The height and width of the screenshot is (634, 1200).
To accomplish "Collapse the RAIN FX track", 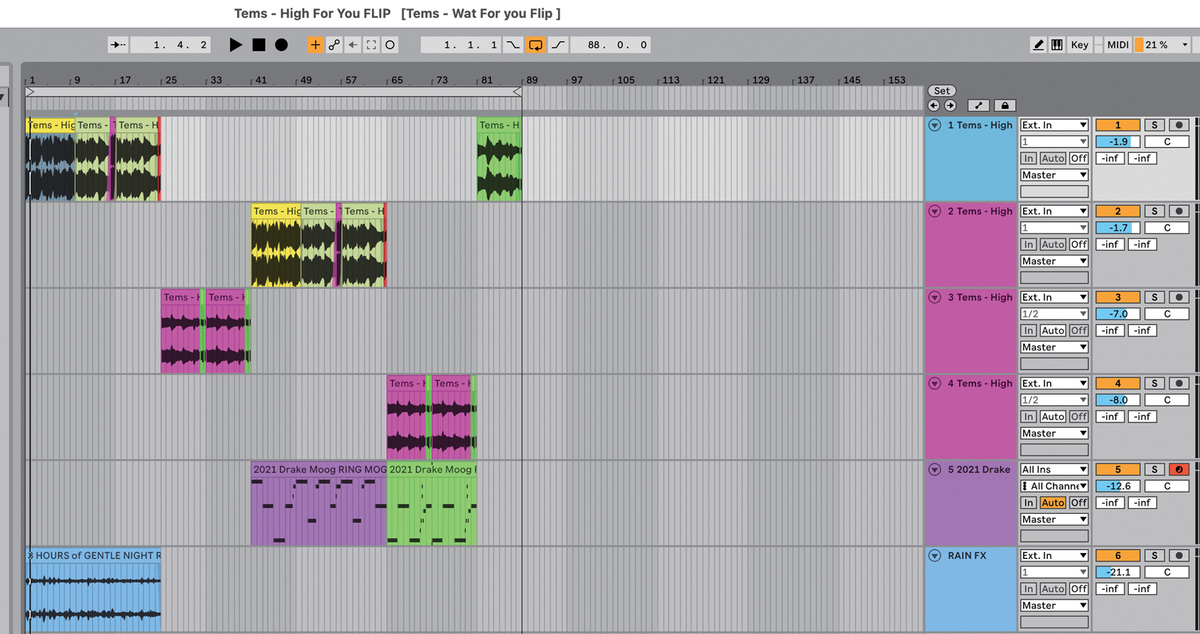I will coord(935,555).
